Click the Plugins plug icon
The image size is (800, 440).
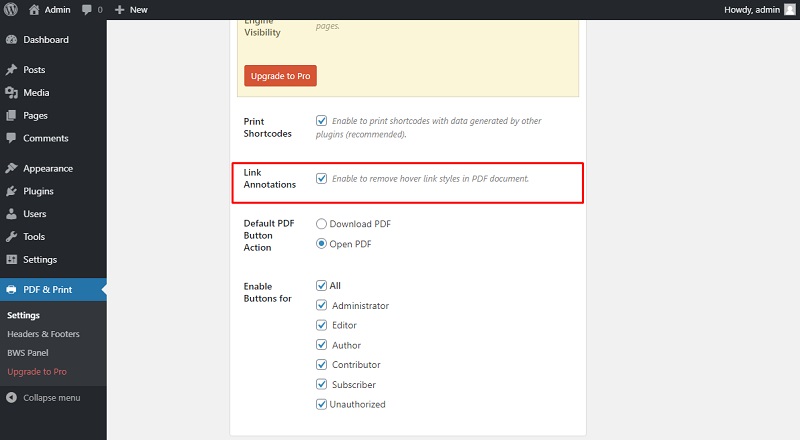pos(11,191)
